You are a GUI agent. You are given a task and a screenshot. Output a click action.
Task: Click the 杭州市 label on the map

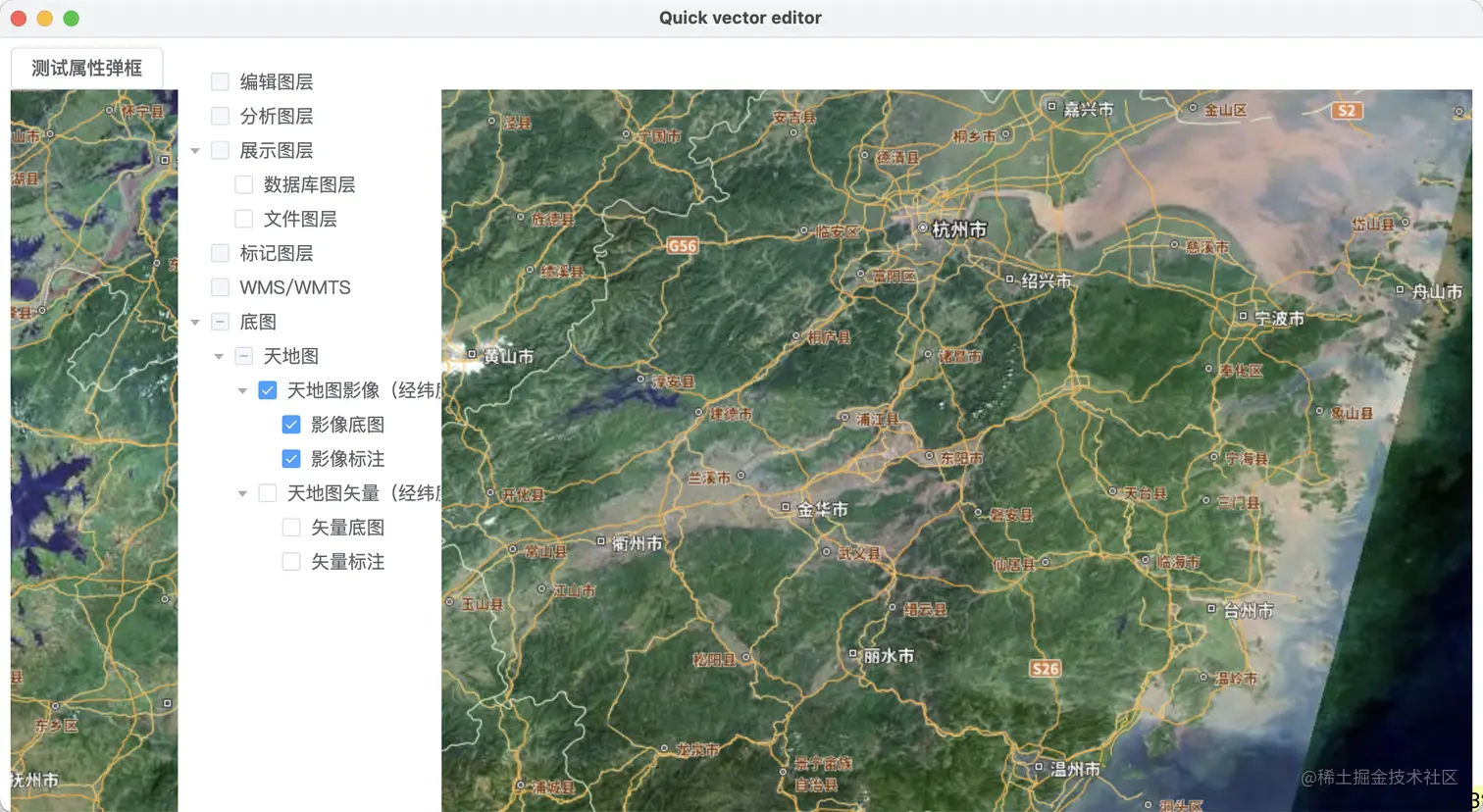click(x=959, y=229)
